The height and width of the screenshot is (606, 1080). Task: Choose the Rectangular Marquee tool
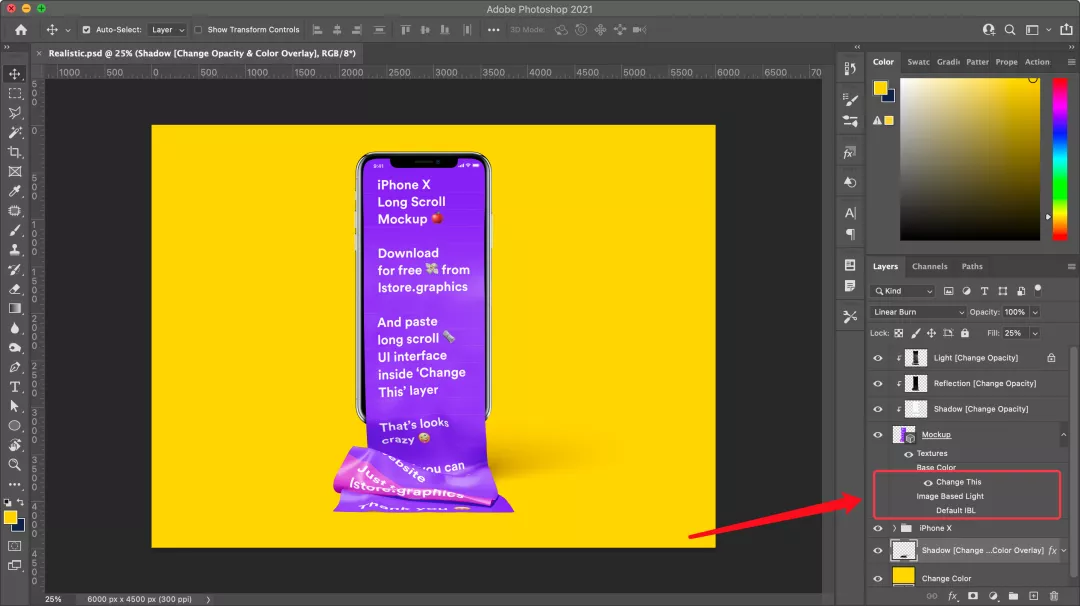coord(15,93)
